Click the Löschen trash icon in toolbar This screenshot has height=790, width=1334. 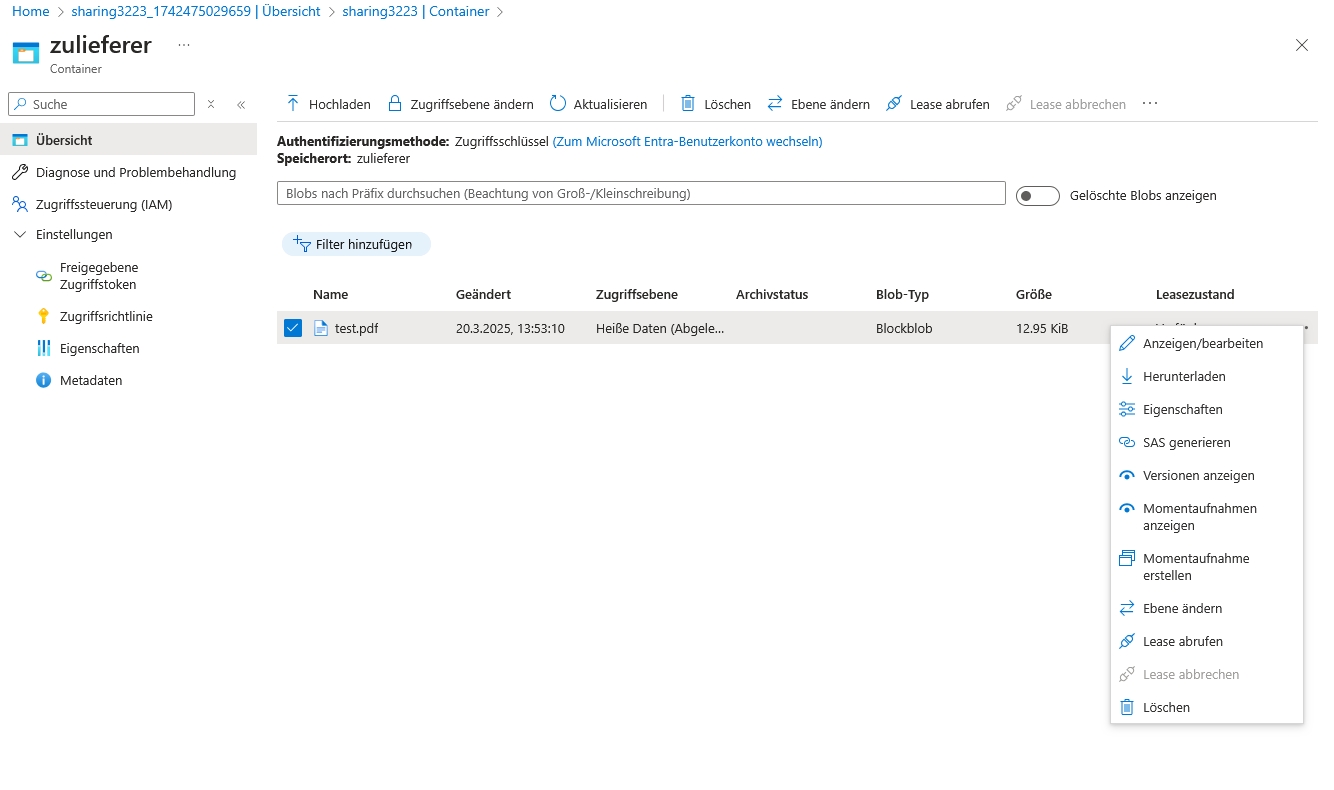688,104
